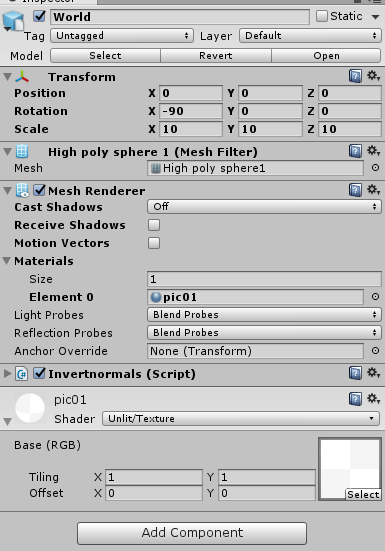Image resolution: width=385 pixels, height=551 pixels.
Task: Toggle the World object active checkbox
Action: pyautogui.click(x=39, y=16)
